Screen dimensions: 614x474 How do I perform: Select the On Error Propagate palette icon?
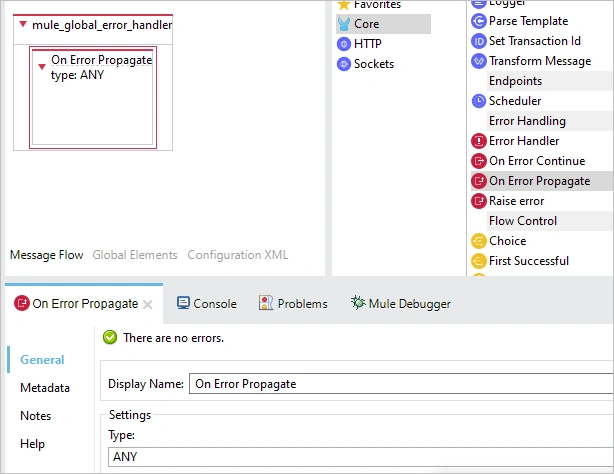click(479, 181)
